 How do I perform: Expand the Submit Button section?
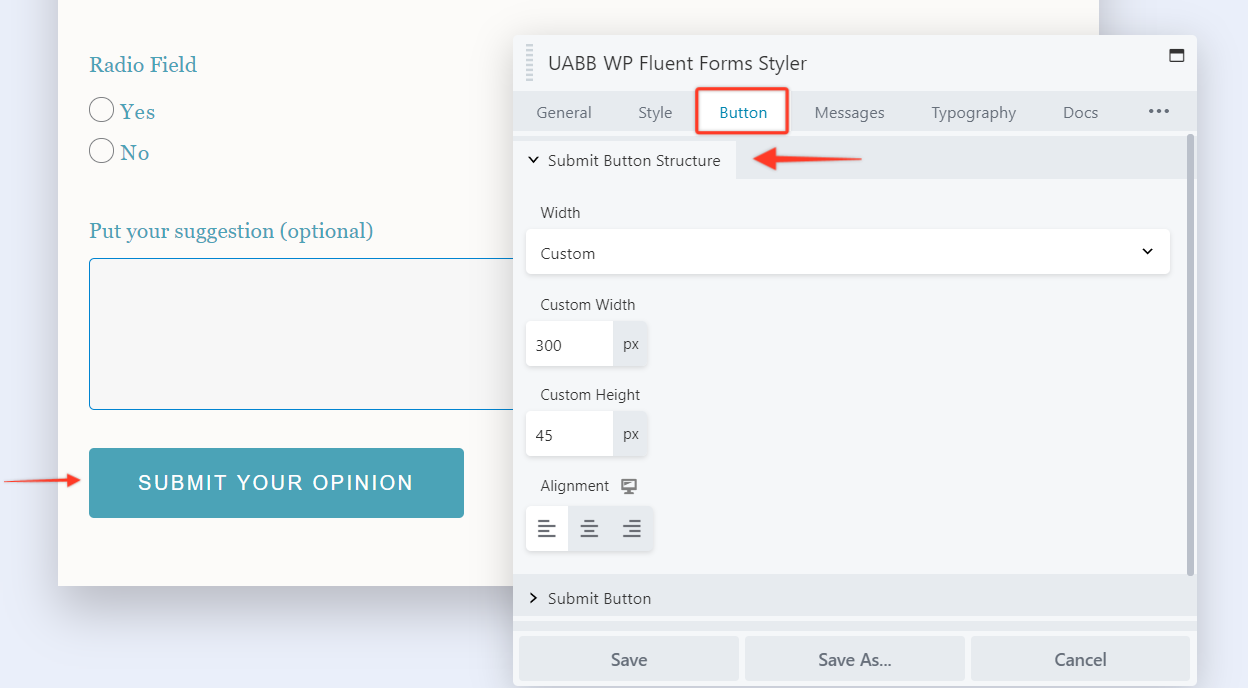pos(599,598)
